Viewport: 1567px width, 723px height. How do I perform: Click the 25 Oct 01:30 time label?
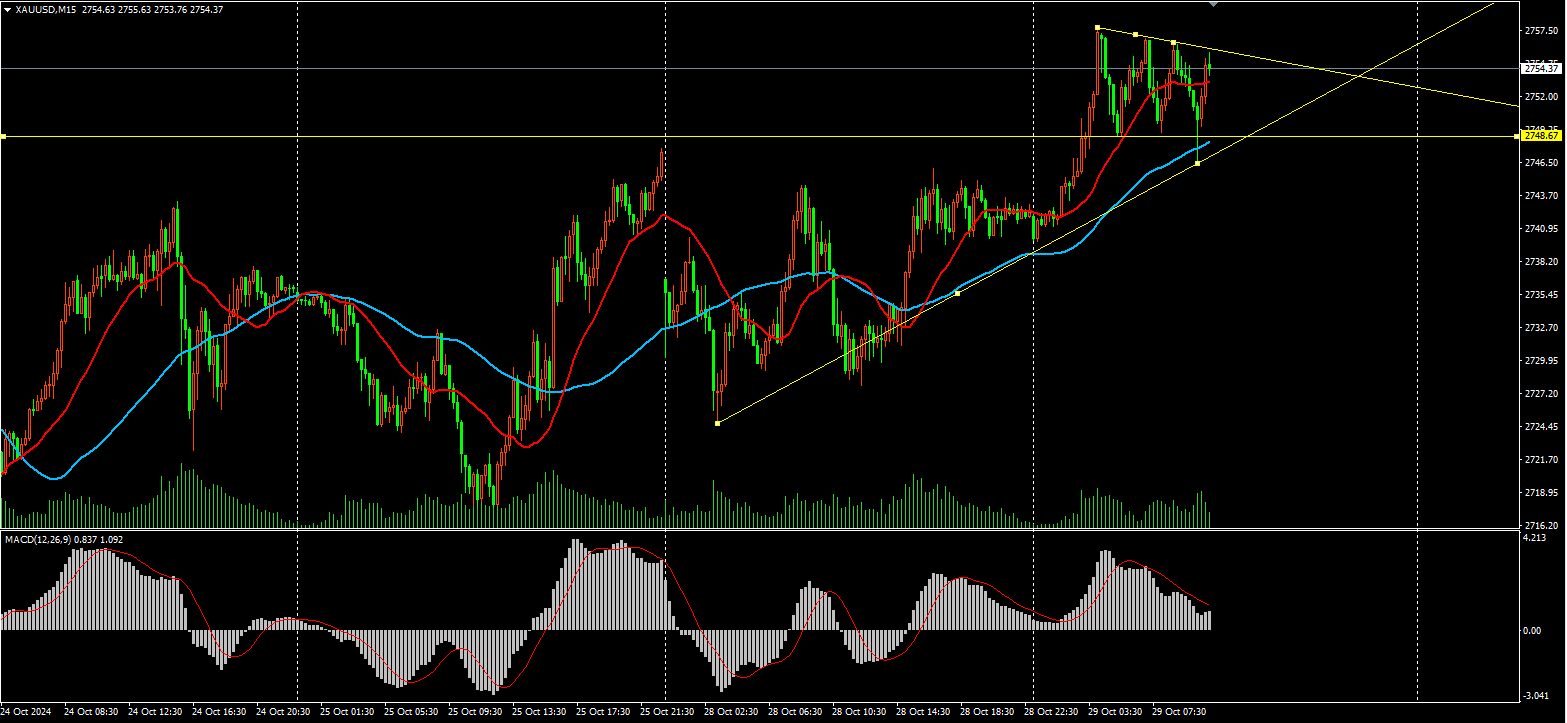[x=347, y=712]
